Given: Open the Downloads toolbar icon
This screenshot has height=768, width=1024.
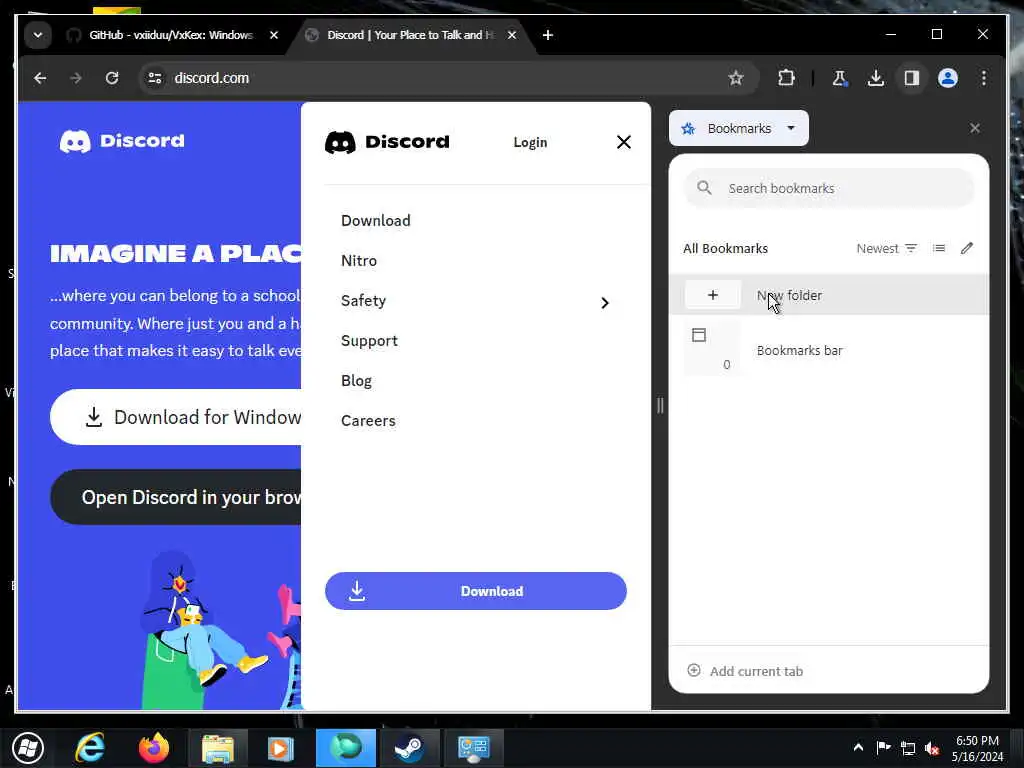Looking at the screenshot, I should [876, 78].
